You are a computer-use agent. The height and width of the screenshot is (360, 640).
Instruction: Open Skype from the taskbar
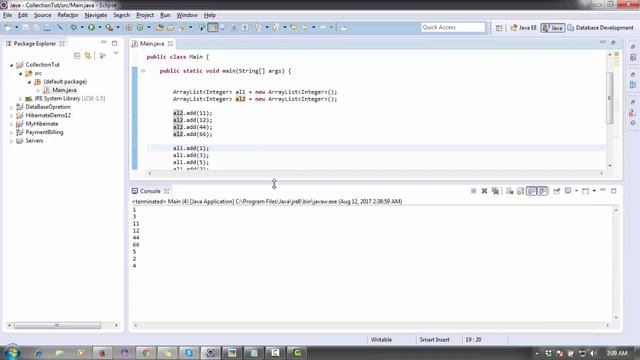click(x=189, y=353)
